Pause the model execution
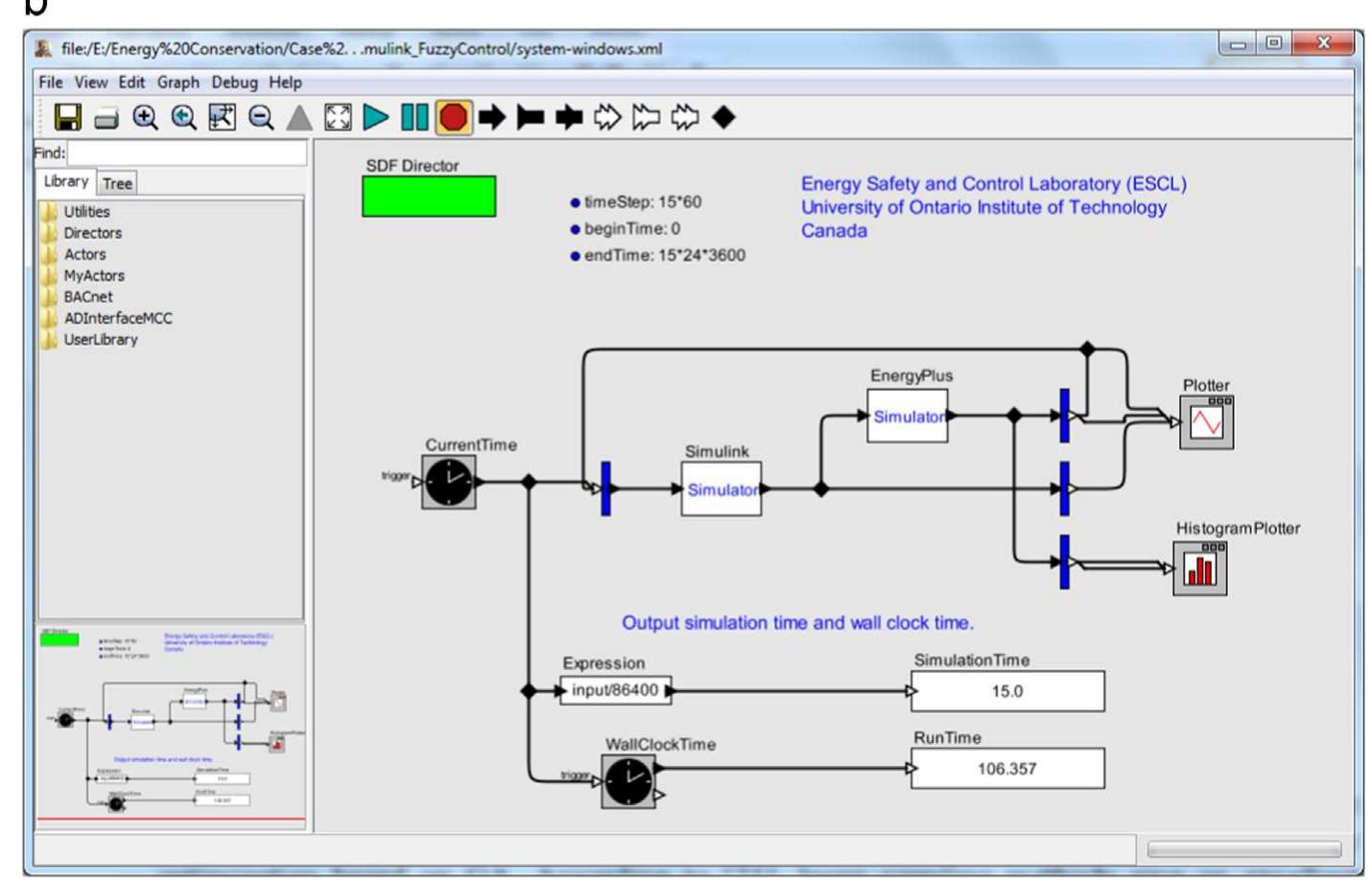This screenshot has width=1372, height=884. click(414, 118)
